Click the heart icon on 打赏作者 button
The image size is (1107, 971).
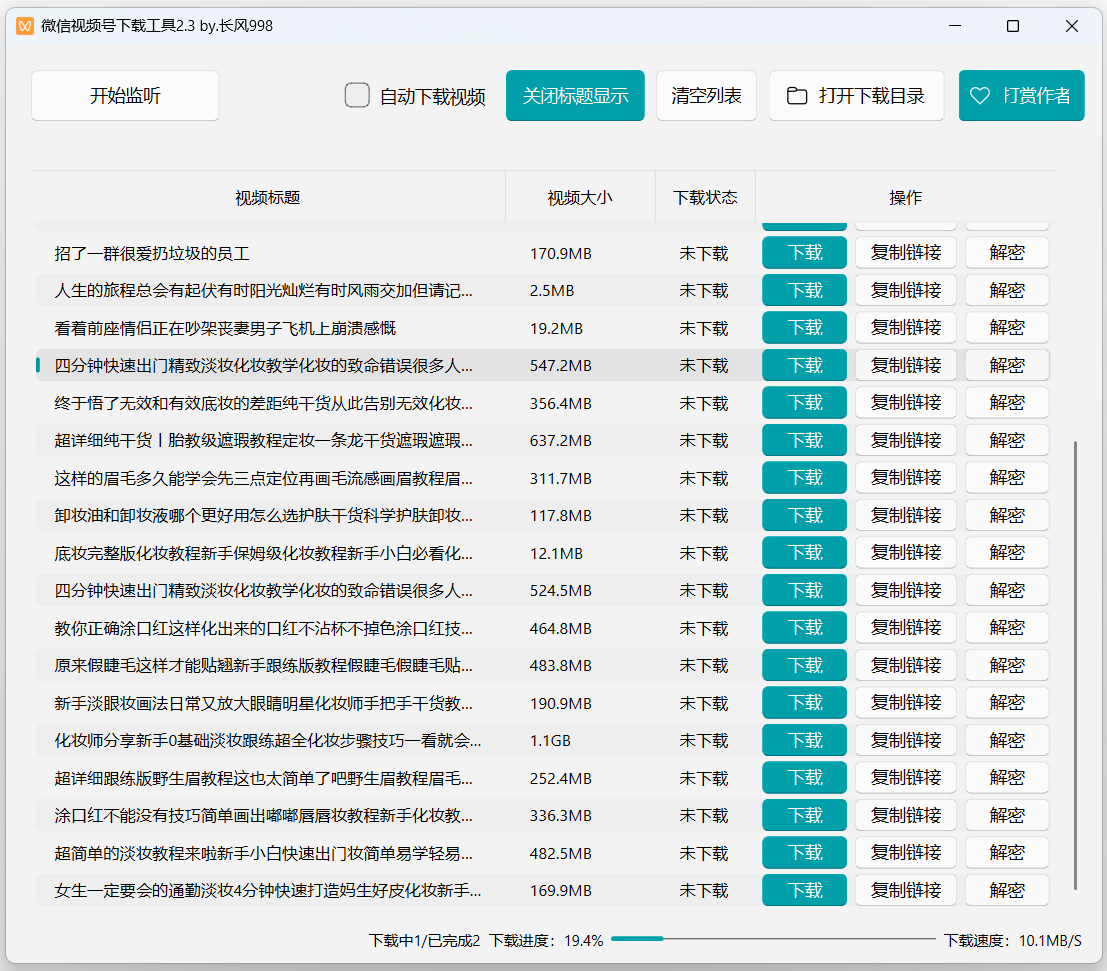(979, 96)
